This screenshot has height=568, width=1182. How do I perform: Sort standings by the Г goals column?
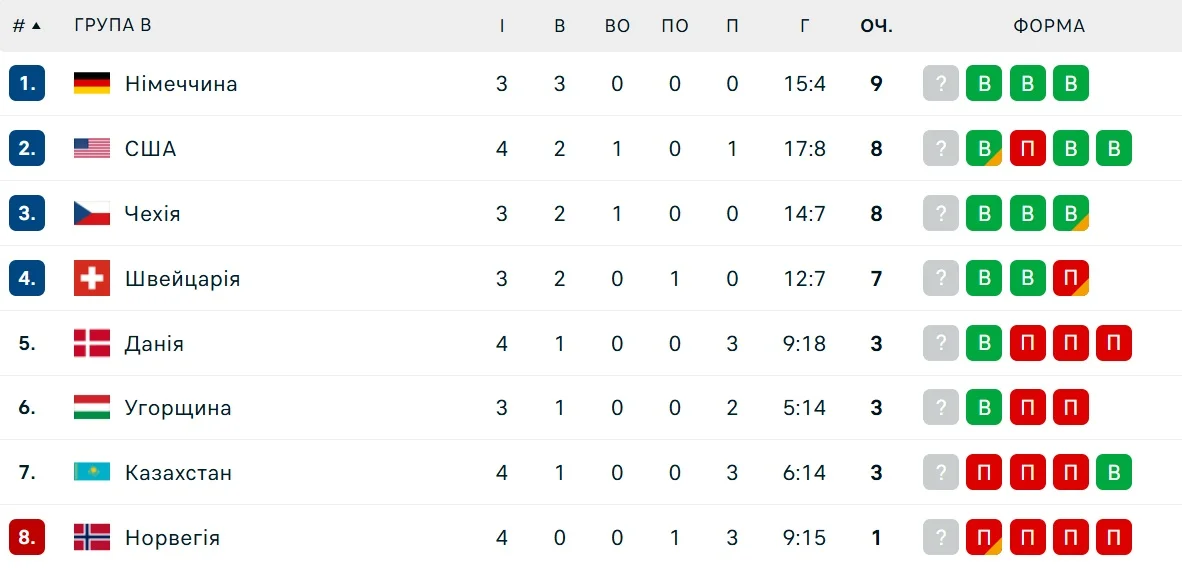pos(805,26)
